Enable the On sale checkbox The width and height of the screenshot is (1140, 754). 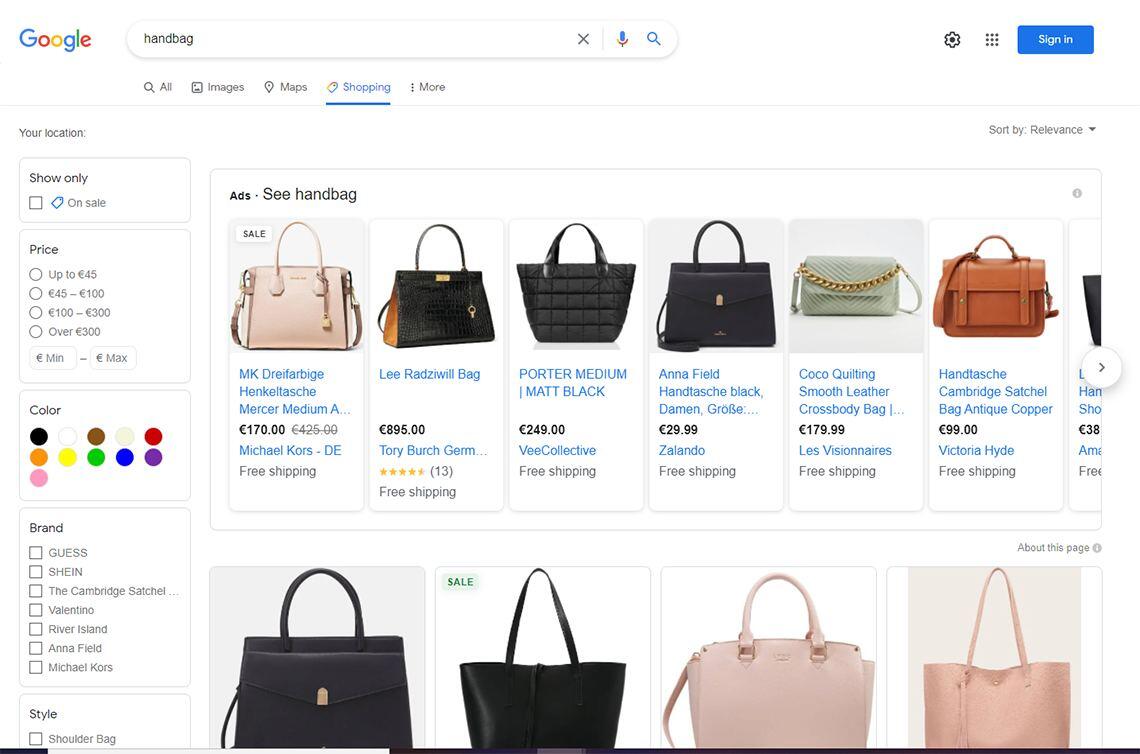[36, 203]
